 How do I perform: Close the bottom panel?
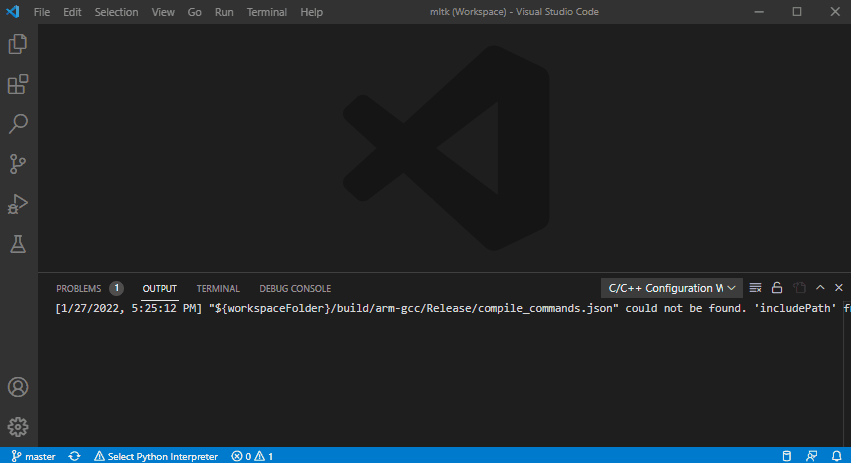(x=837, y=288)
